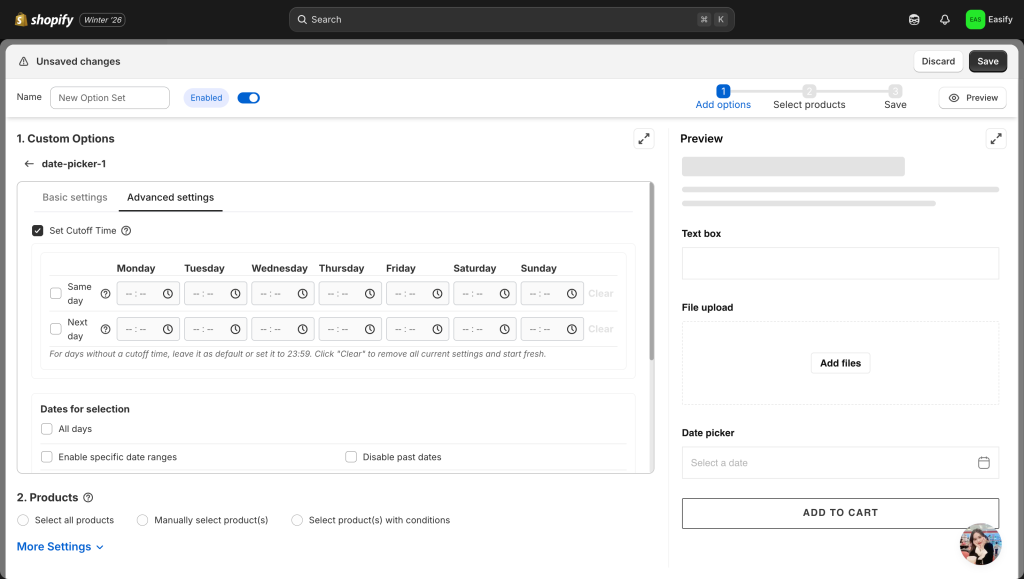Open the calendar icon in Date picker field
The image size is (1024, 579).
tap(983, 463)
